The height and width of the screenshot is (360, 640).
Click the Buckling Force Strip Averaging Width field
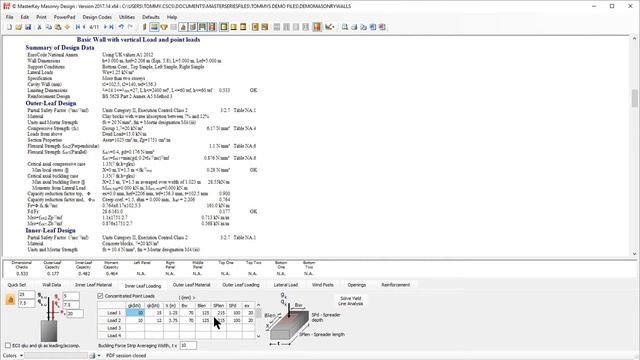click(188, 346)
